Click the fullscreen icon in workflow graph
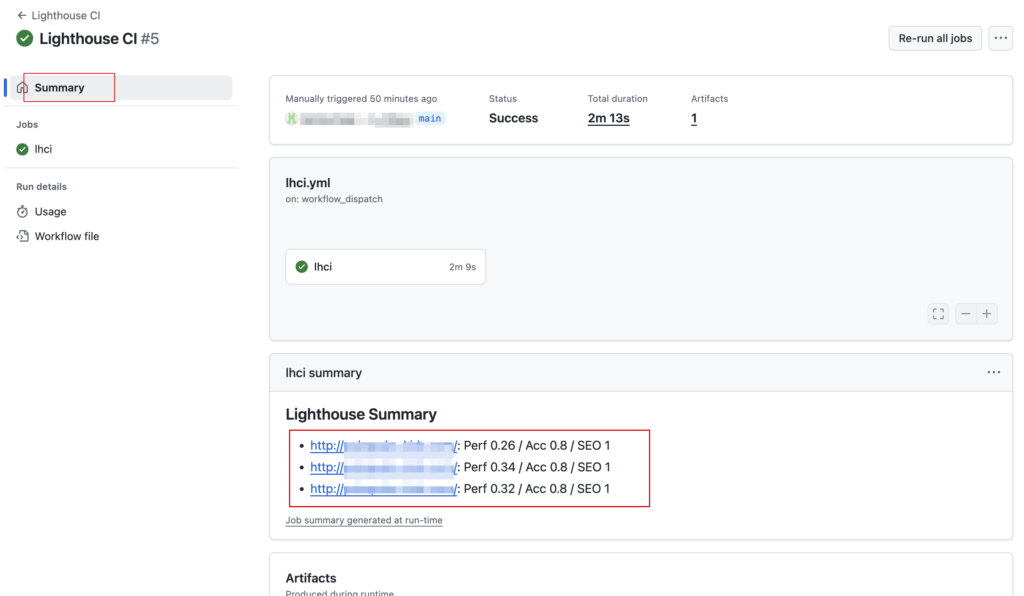Image resolution: width=1024 pixels, height=596 pixels. [x=938, y=314]
